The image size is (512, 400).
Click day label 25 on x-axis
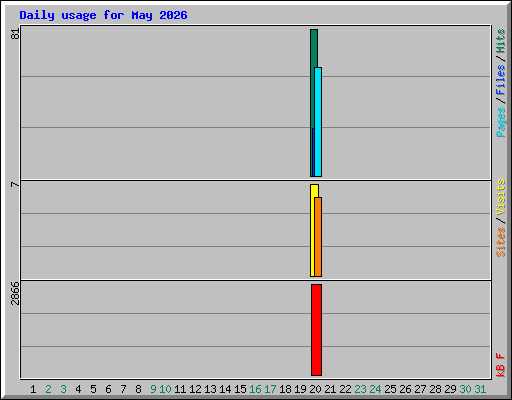390,389
